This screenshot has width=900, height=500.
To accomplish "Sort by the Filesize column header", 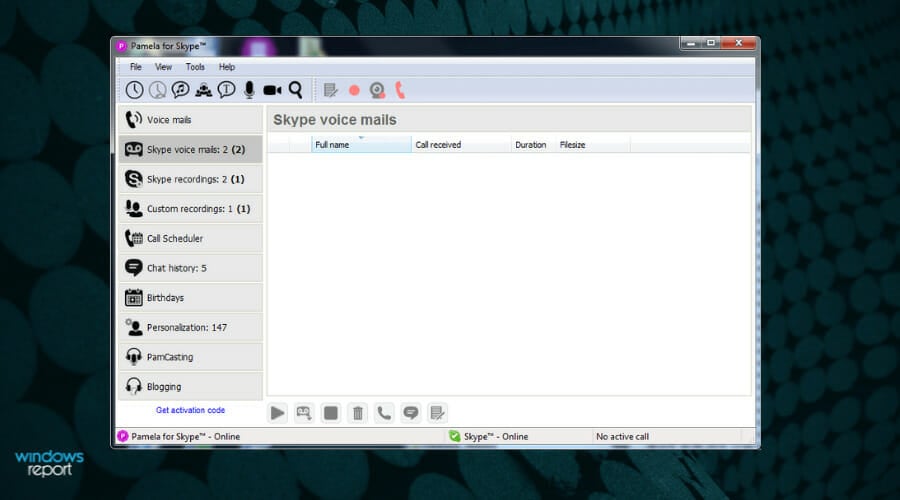I will pyautogui.click(x=592, y=145).
